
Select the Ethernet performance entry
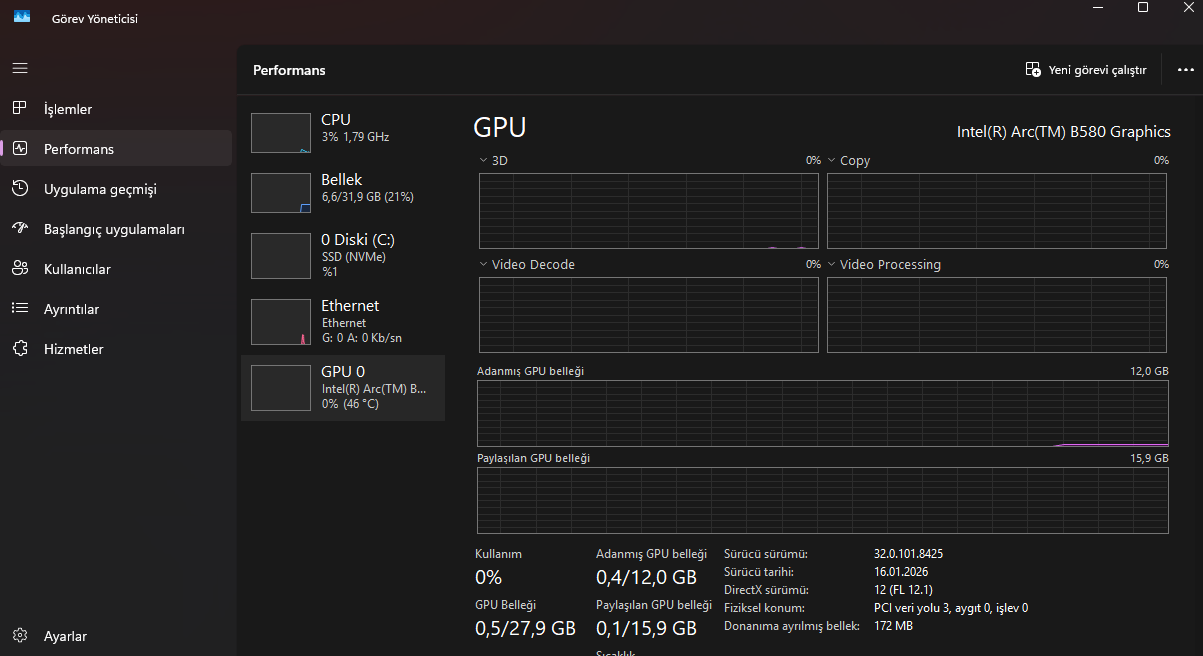pyautogui.click(x=343, y=321)
